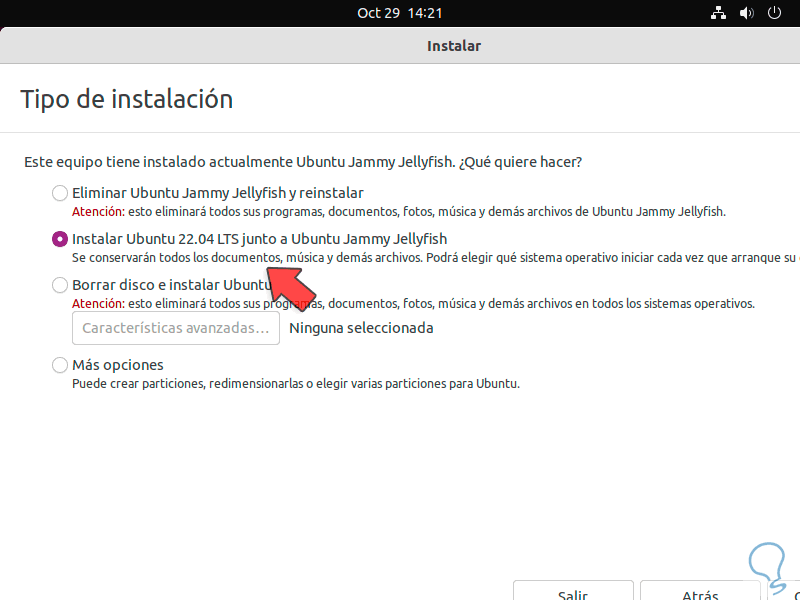Select Borrar disco e instalar Ubuntu radio
800x600 pixels.
[x=60, y=285]
